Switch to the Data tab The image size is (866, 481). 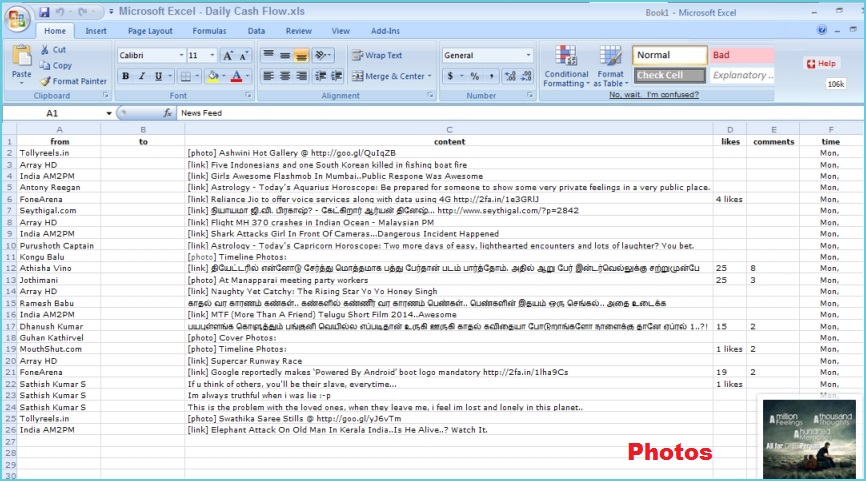(256, 31)
